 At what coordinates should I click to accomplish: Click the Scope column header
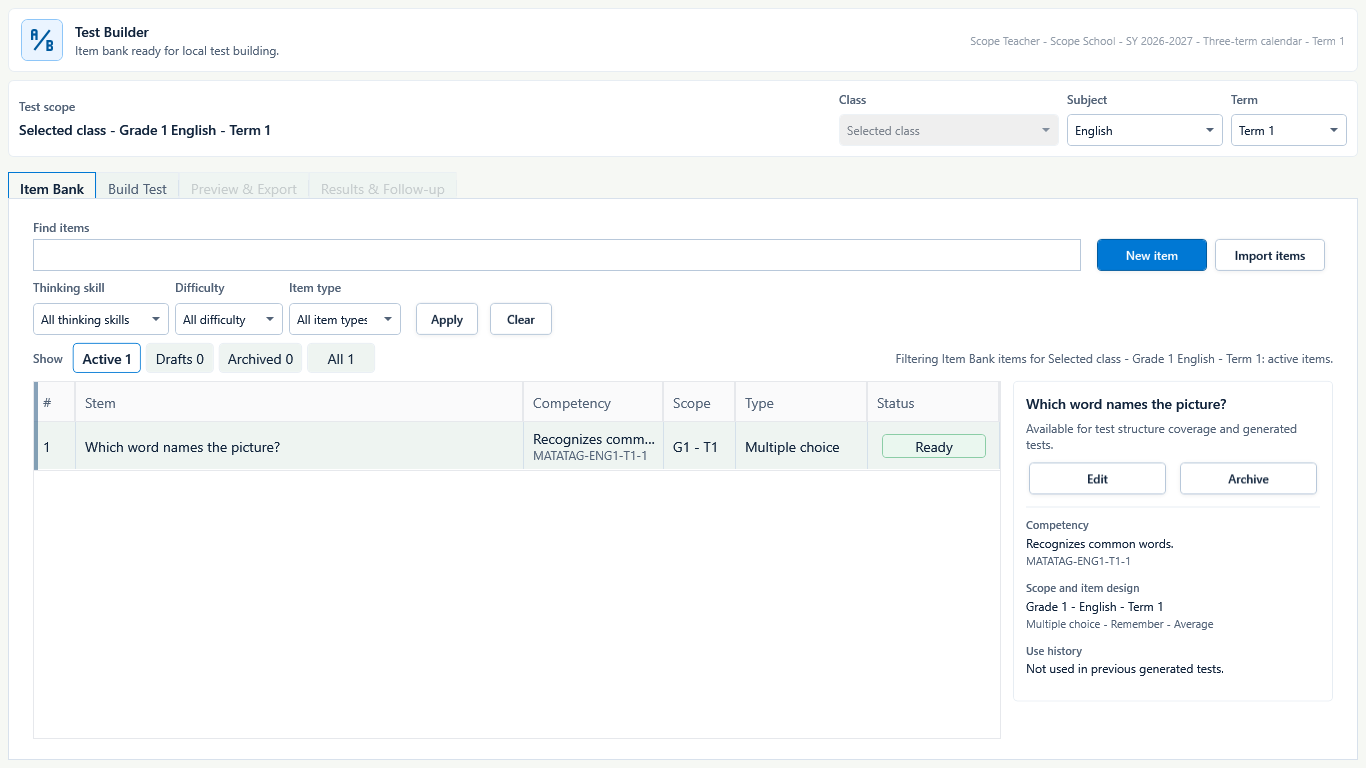tap(699, 403)
